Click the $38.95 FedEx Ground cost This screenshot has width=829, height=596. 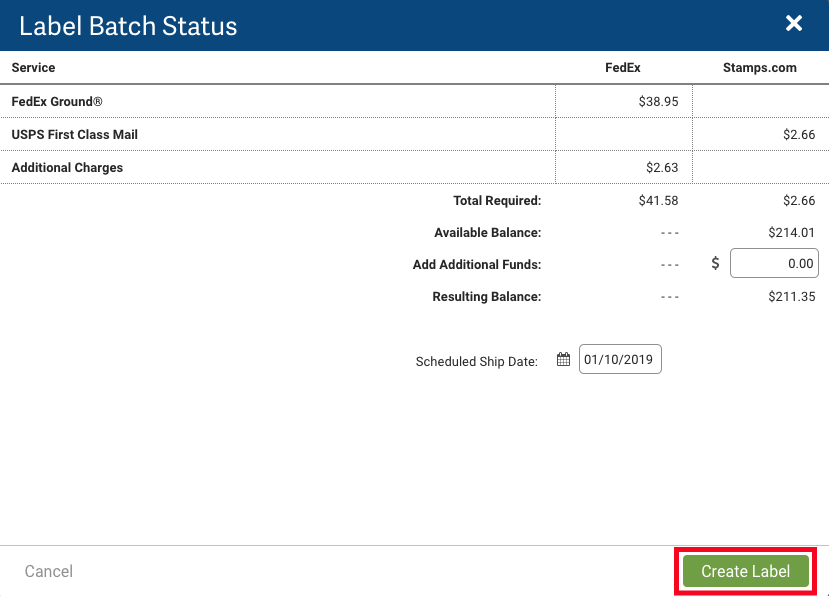[658, 102]
